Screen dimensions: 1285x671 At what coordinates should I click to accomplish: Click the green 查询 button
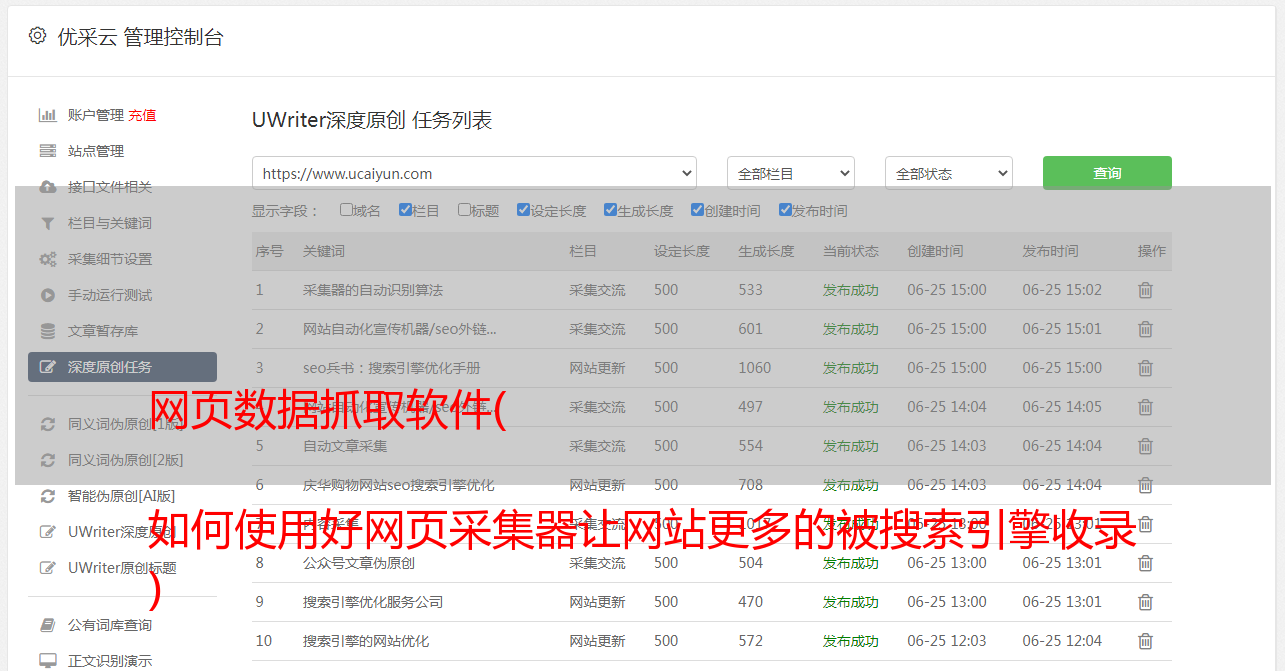1107,173
